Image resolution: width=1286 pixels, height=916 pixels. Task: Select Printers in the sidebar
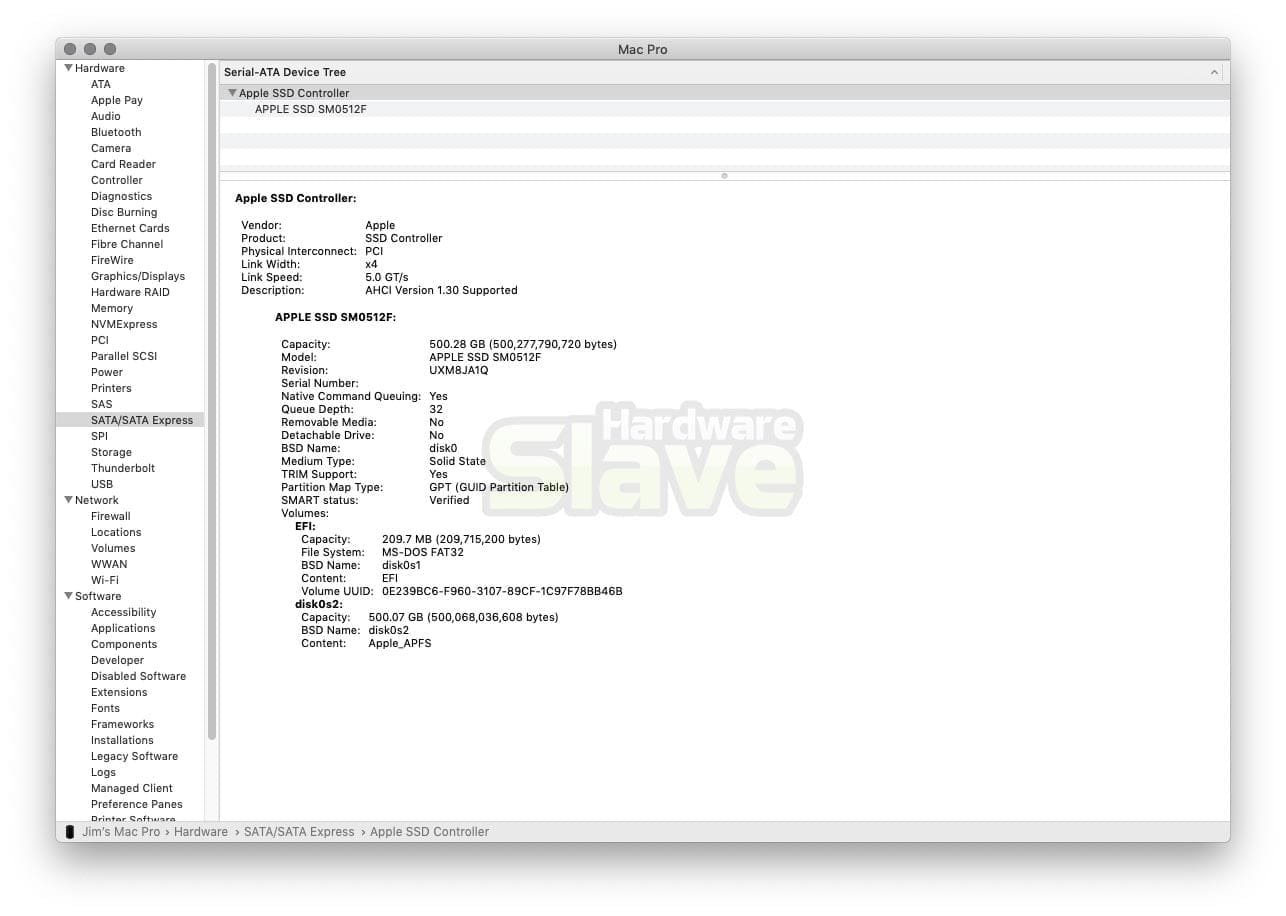pos(111,388)
